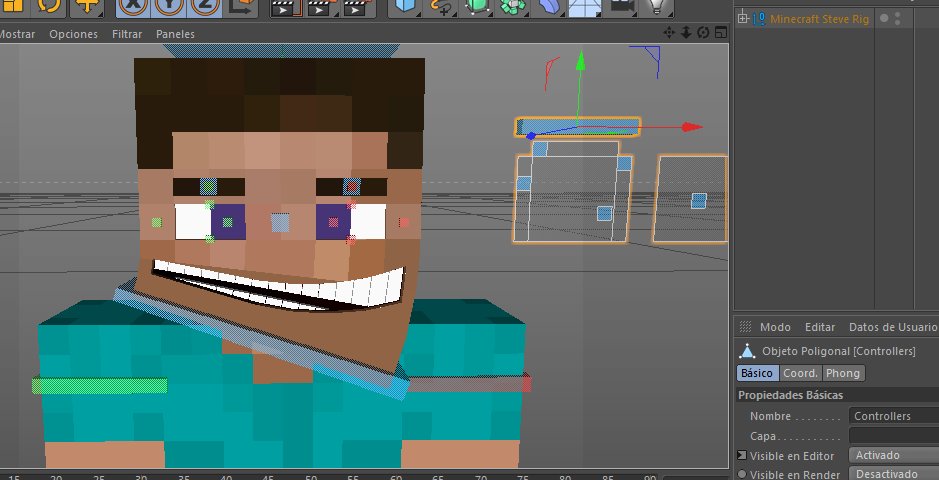Click the Minecraft Steve Rig null icon
The width and height of the screenshot is (939, 480).
759,19
